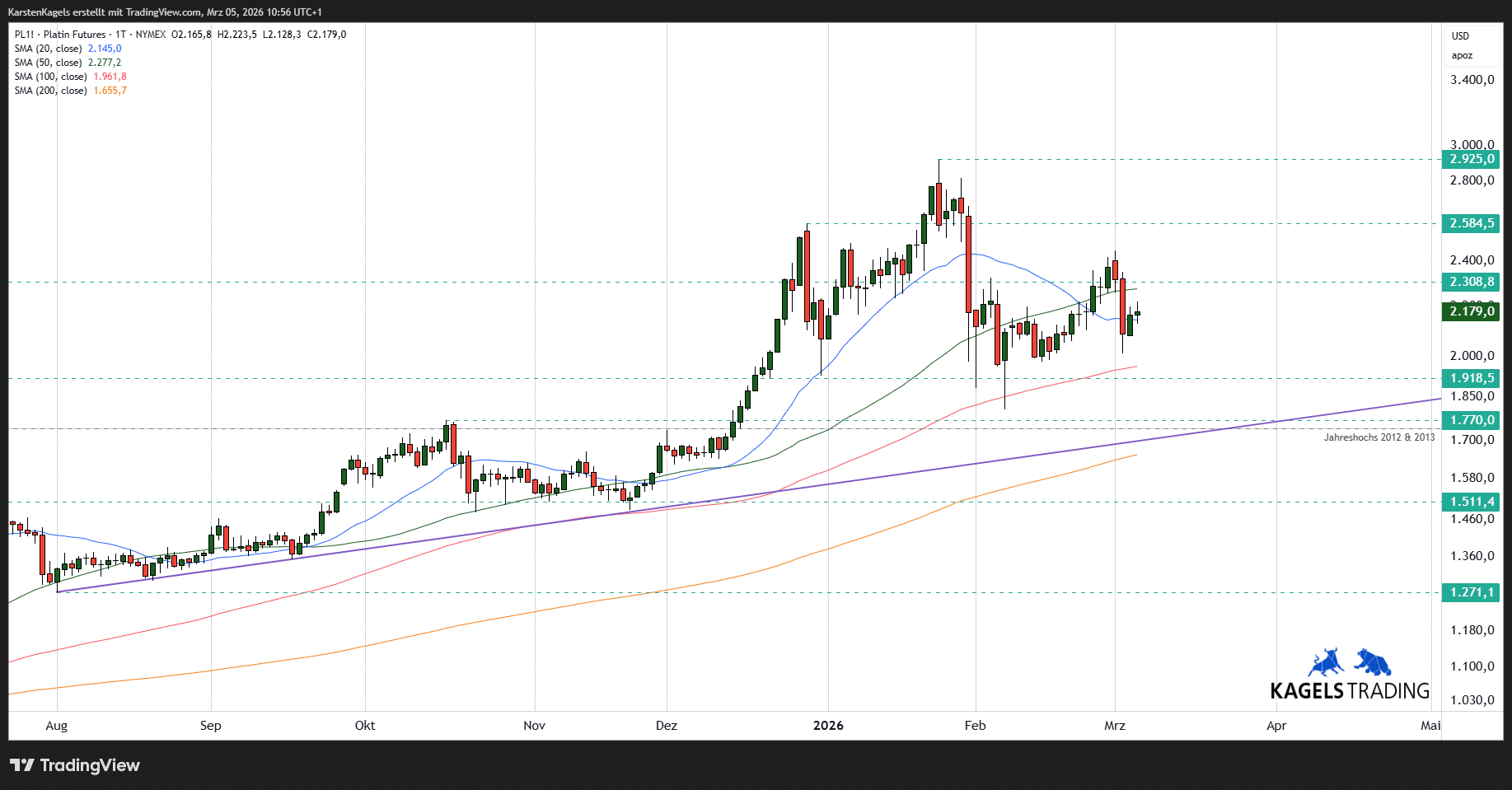Viewport: 1512px width, 790px height.
Task: Click the Jahreshochs 2012 & 2013 annotation
Action: (1379, 437)
